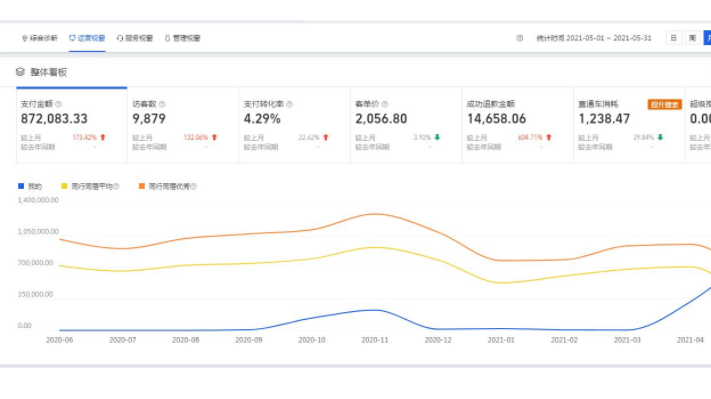711x399 pixels.
Task: Click red up arrow beside 604.71%
Action: (549, 137)
